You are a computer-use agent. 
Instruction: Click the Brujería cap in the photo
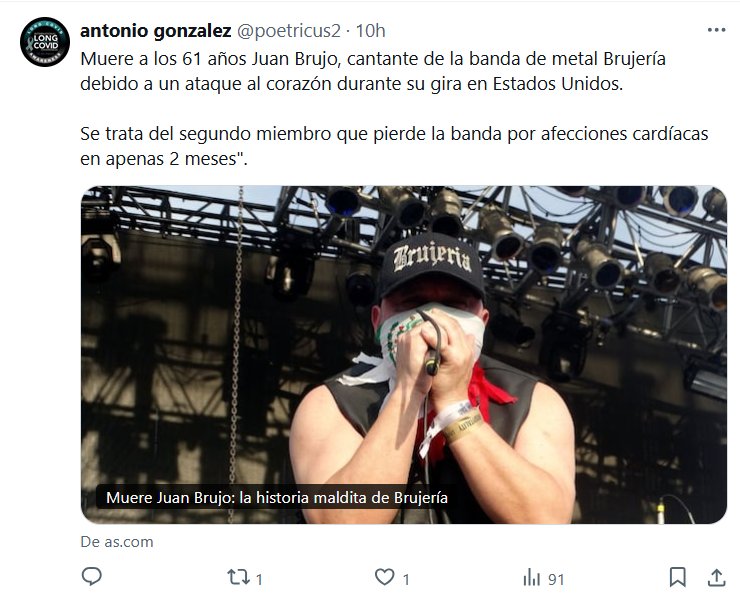pyautogui.click(x=431, y=265)
